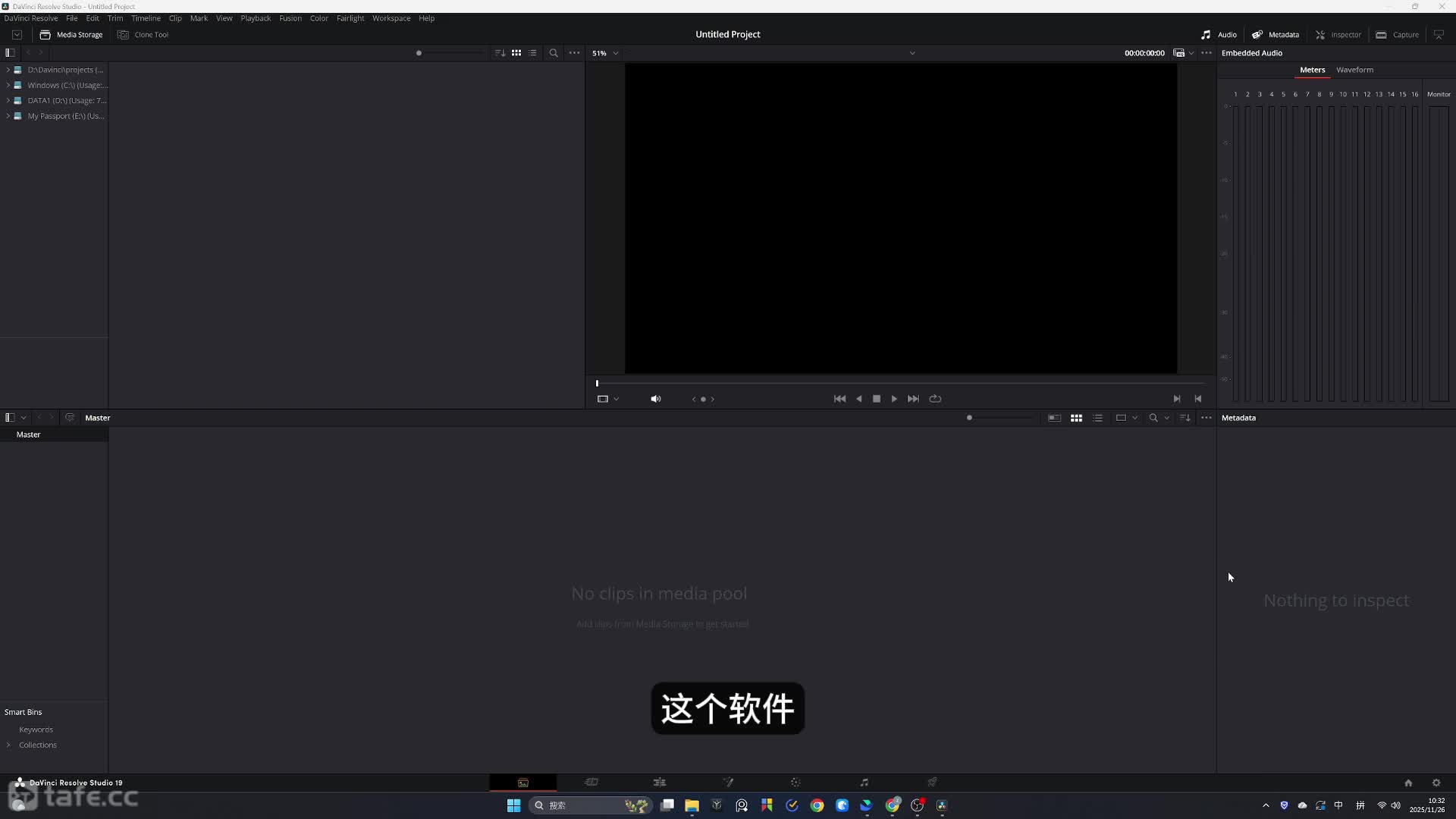
Task: Open the Deliver page rocket icon
Action: [x=932, y=782]
